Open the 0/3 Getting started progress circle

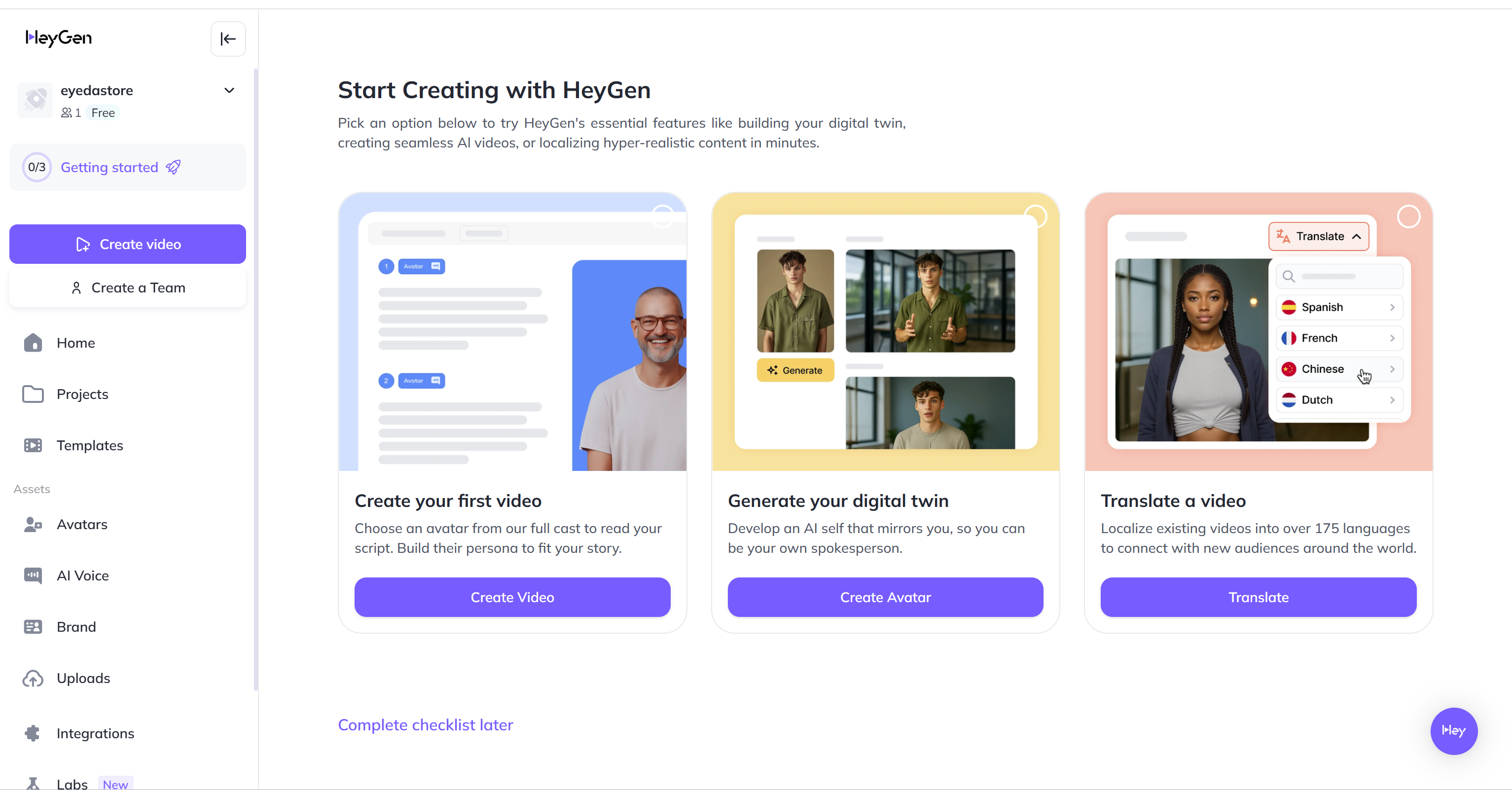click(36, 167)
